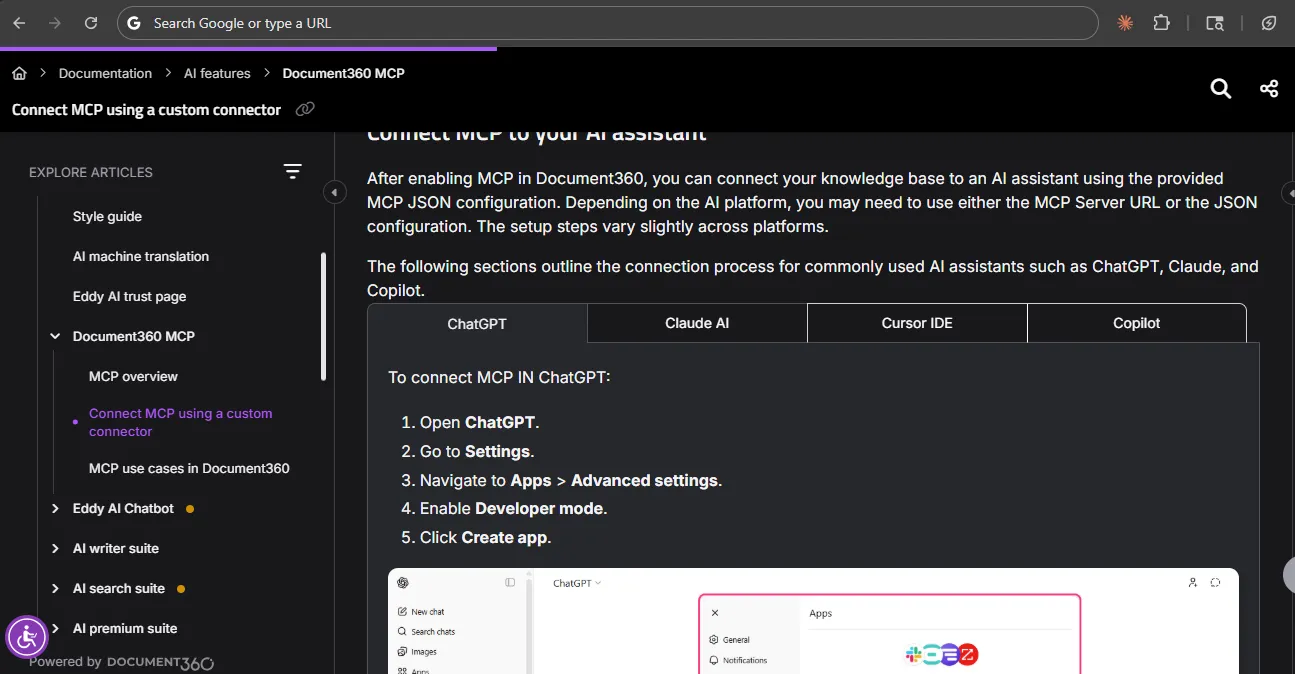This screenshot has width=1295, height=674.
Task: Open Connect MCP using a custom connector
Action: coord(180,422)
